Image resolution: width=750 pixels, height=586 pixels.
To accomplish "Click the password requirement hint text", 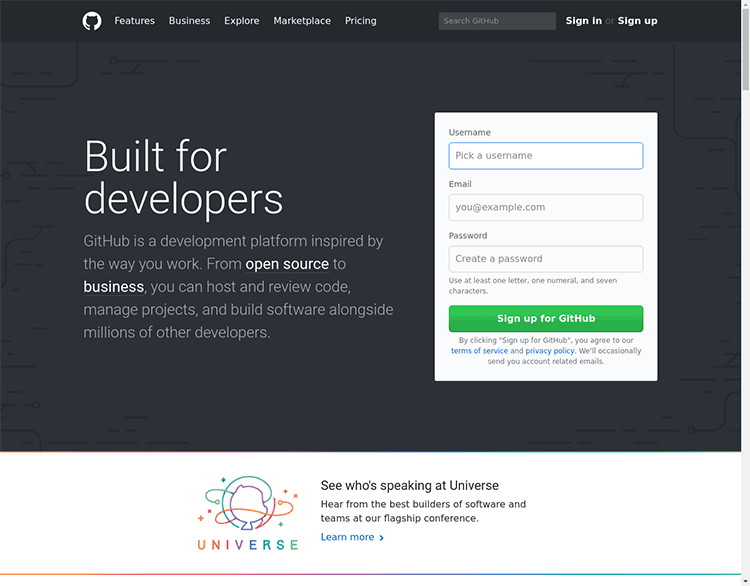I will pyautogui.click(x=533, y=286).
